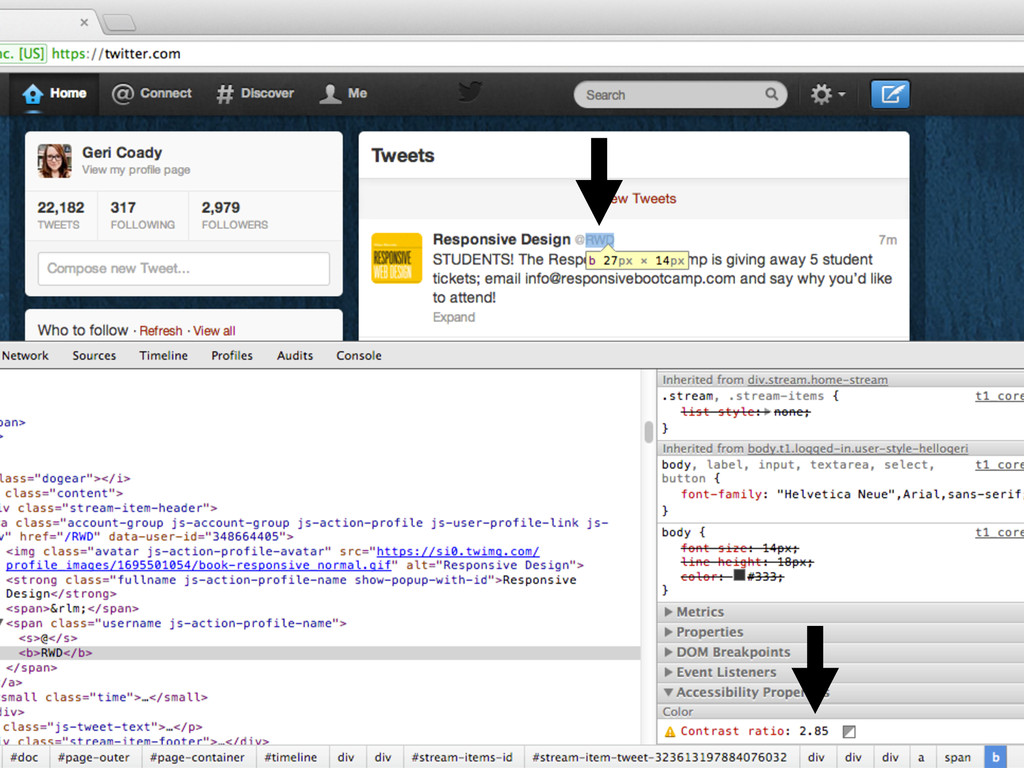Image resolution: width=1024 pixels, height=768 pixels.
Task: Click the search magnifier icon
Action: tap(771, 94)
